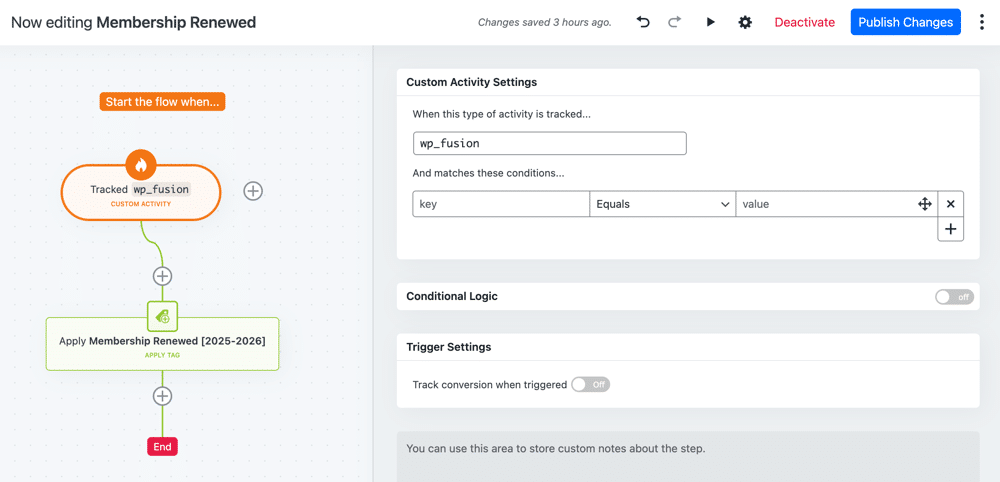This screenshot has width=1000, height=482.
Task: Click the orange flame trigger icon
Action: coord(141,165)
